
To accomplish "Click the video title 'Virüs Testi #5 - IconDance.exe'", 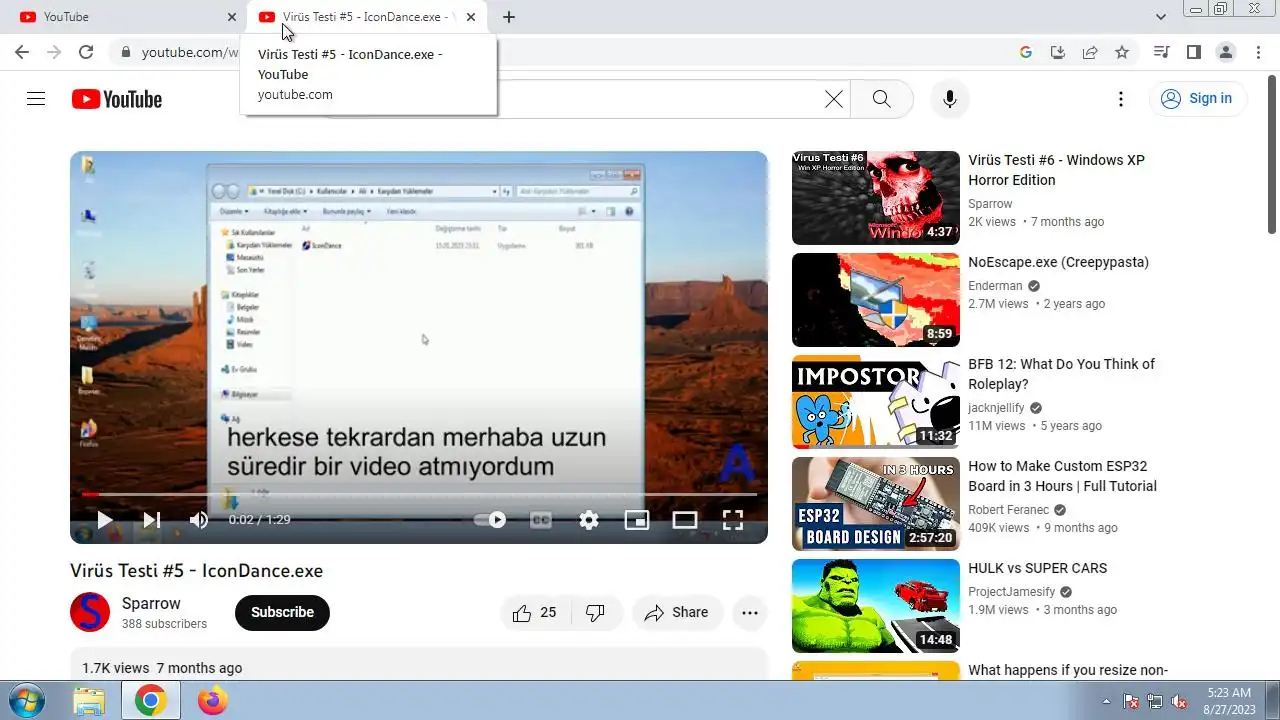I will tap(196, 571).
